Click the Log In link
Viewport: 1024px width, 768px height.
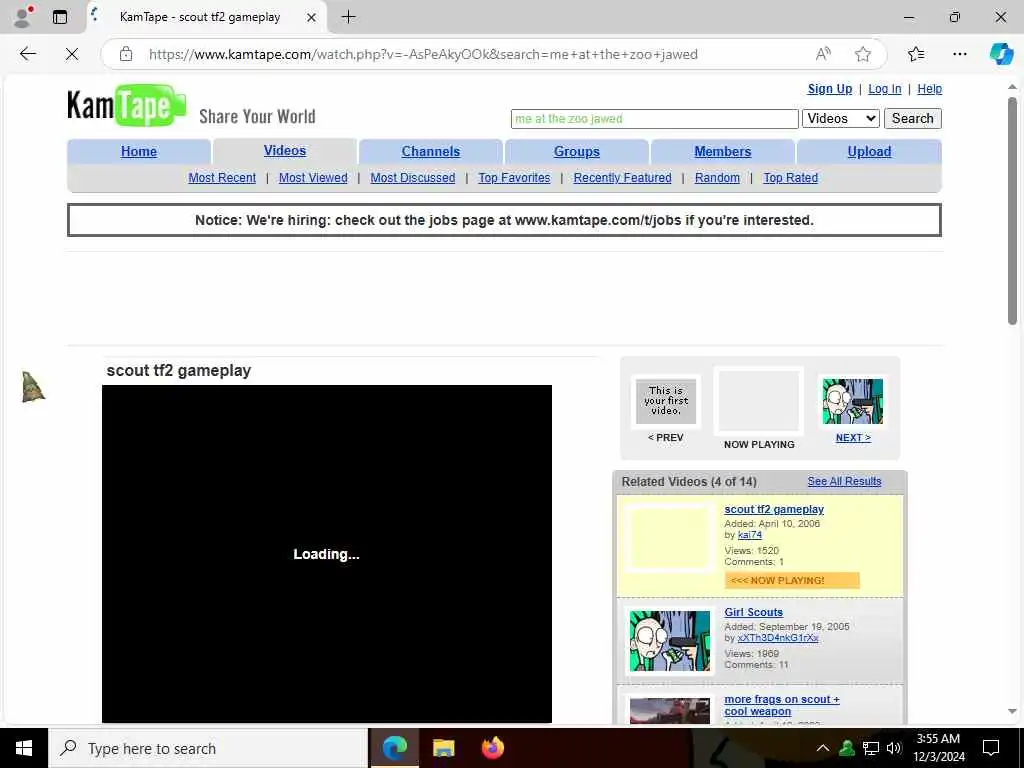pyautogui.click(x=884, y=89)
